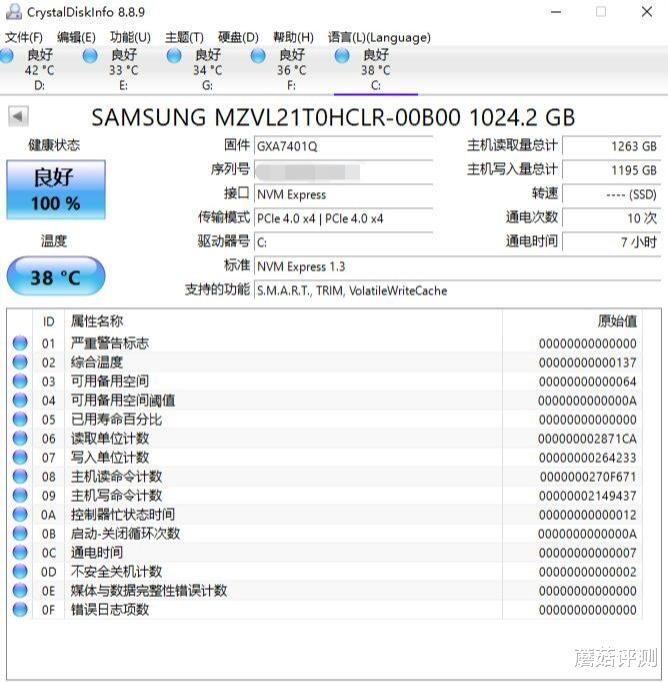
Task: Click status dot for attribute 01 严重警告标志
Action: point(20,343)
